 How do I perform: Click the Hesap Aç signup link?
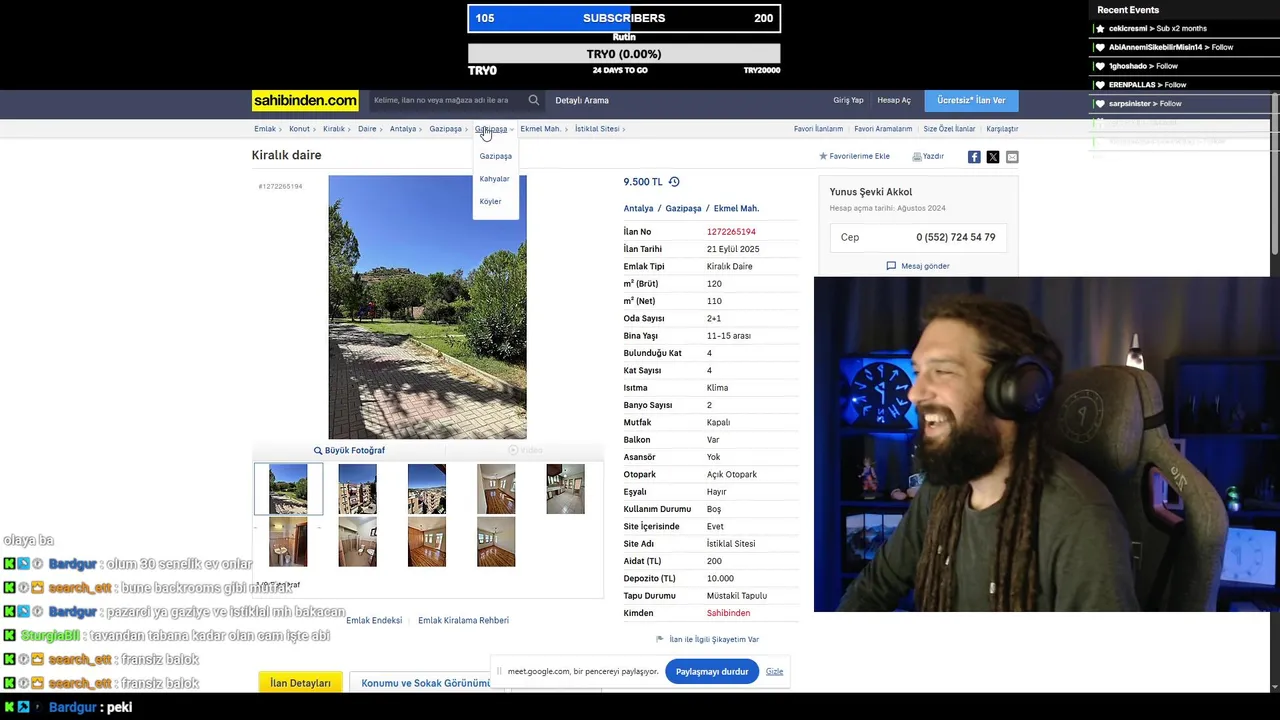[x=894, y=100]
